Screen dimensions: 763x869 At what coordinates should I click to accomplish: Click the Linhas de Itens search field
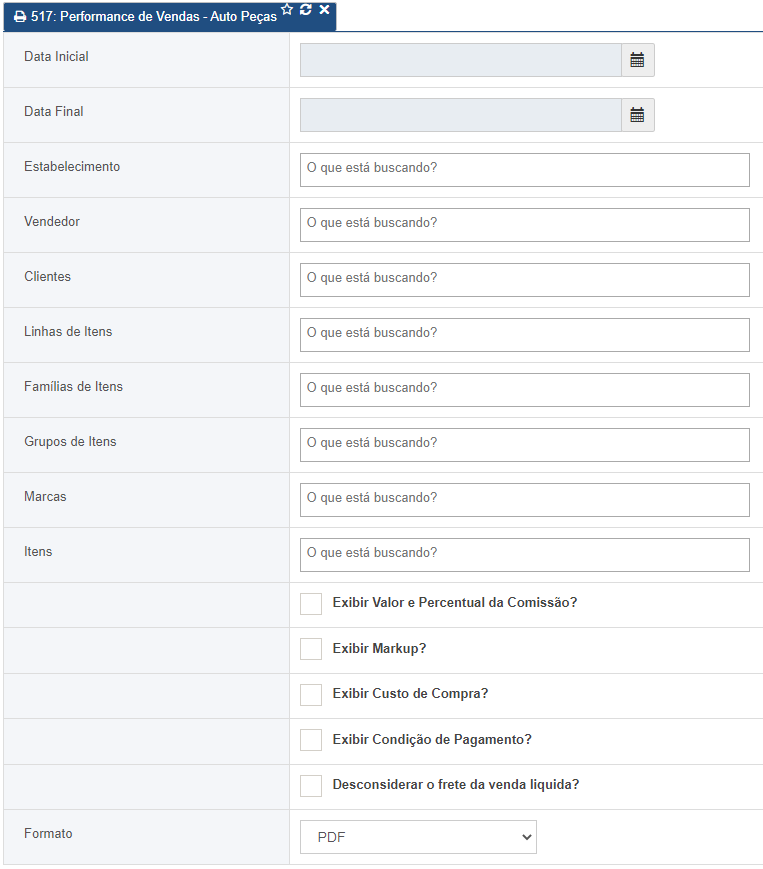point(524,335)
